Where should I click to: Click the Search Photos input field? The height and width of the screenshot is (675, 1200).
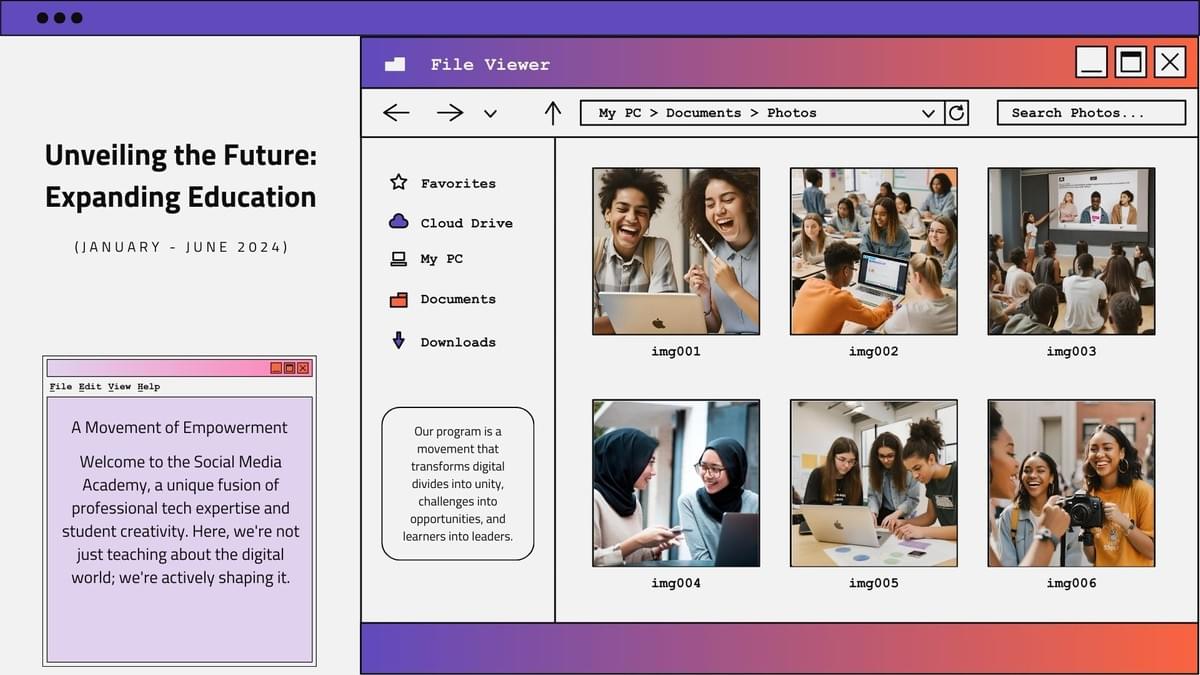[x=1091, y=113]
